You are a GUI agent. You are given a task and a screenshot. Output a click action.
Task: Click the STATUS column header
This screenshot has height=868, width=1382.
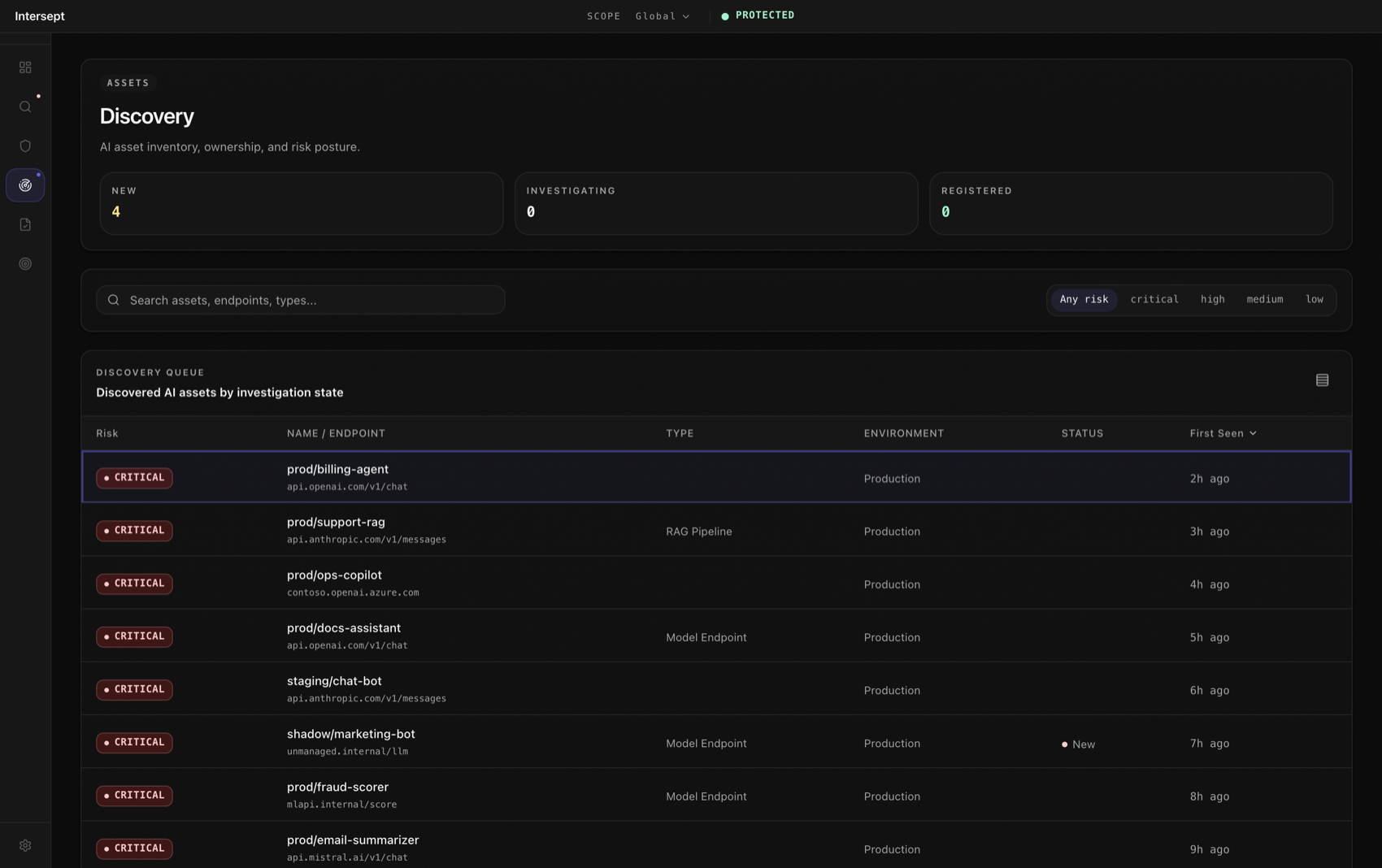click(1082, 433)
